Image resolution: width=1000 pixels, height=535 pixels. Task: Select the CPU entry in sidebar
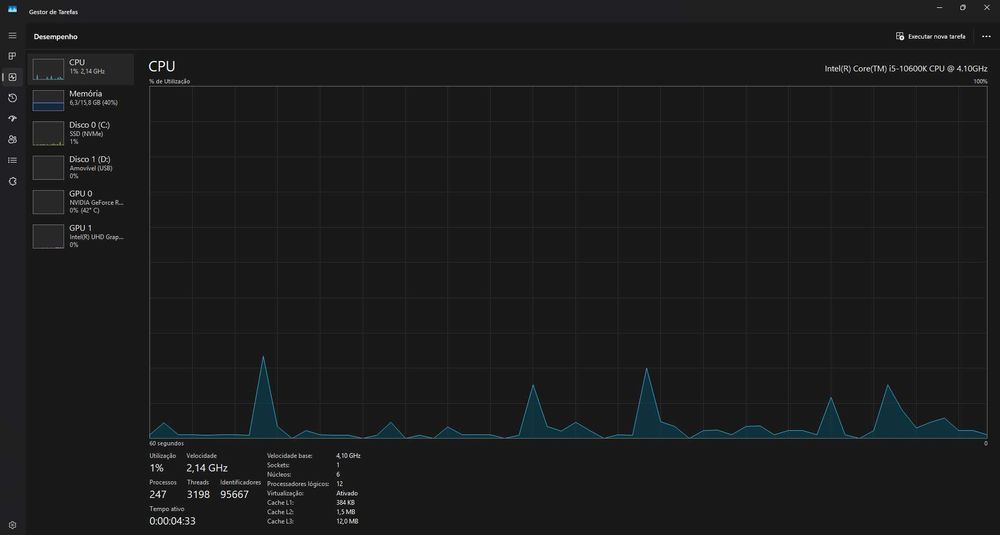pyautogui.click(x=80, y=69)
